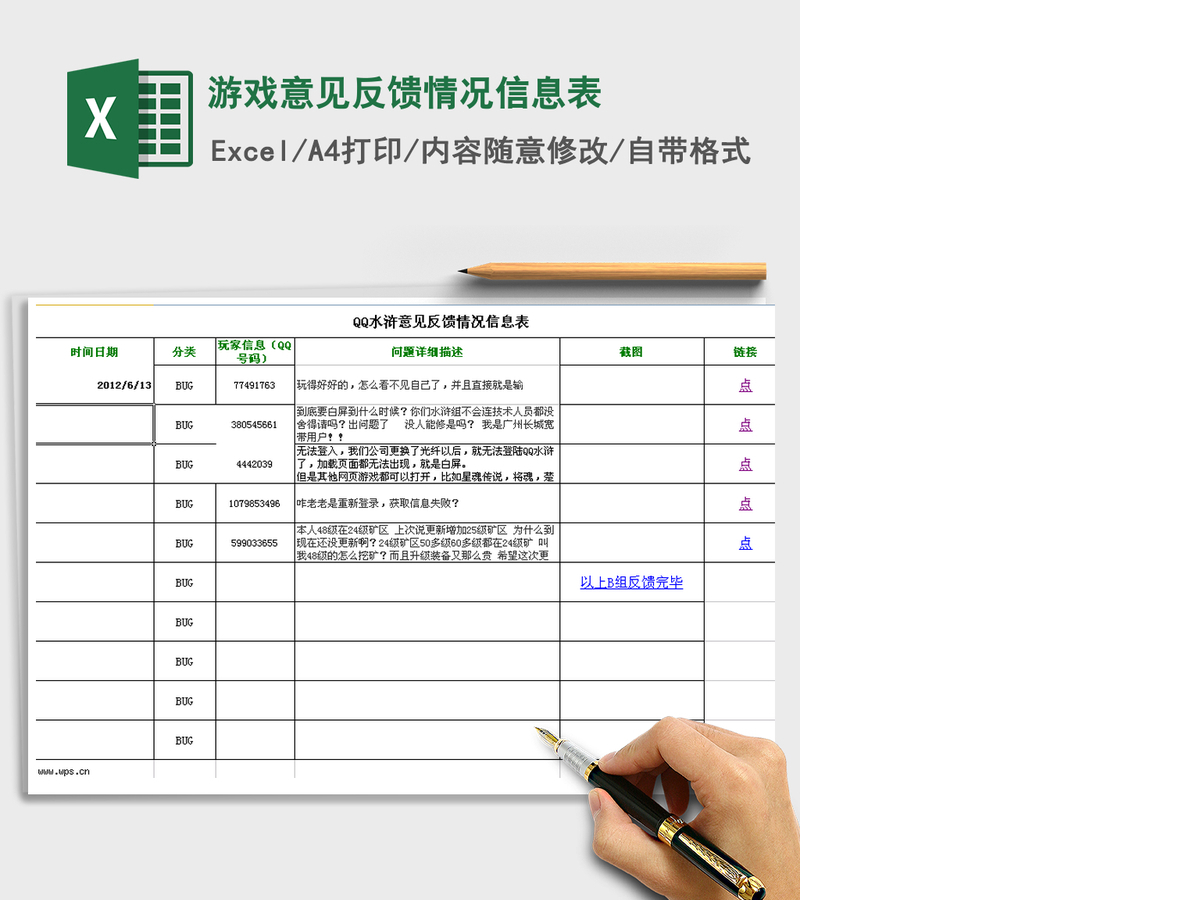The width and height of the screenshot is (1200, 900).
Task: Select the description starting 本人48级在24级矿区
Action: pyautogui.click(x=427, y=543)
